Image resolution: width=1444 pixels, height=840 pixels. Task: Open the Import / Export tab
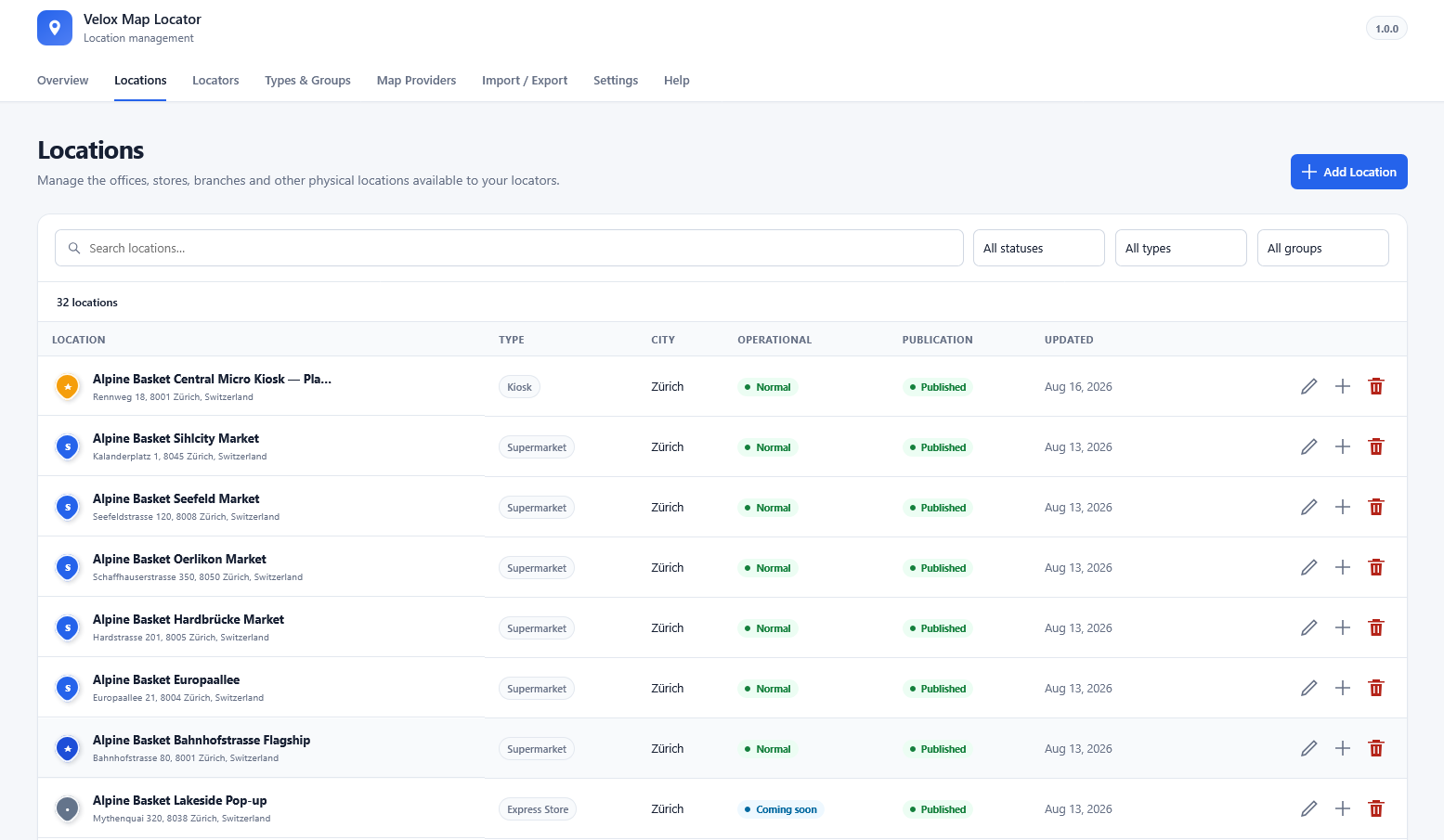(x=525, y=81)
